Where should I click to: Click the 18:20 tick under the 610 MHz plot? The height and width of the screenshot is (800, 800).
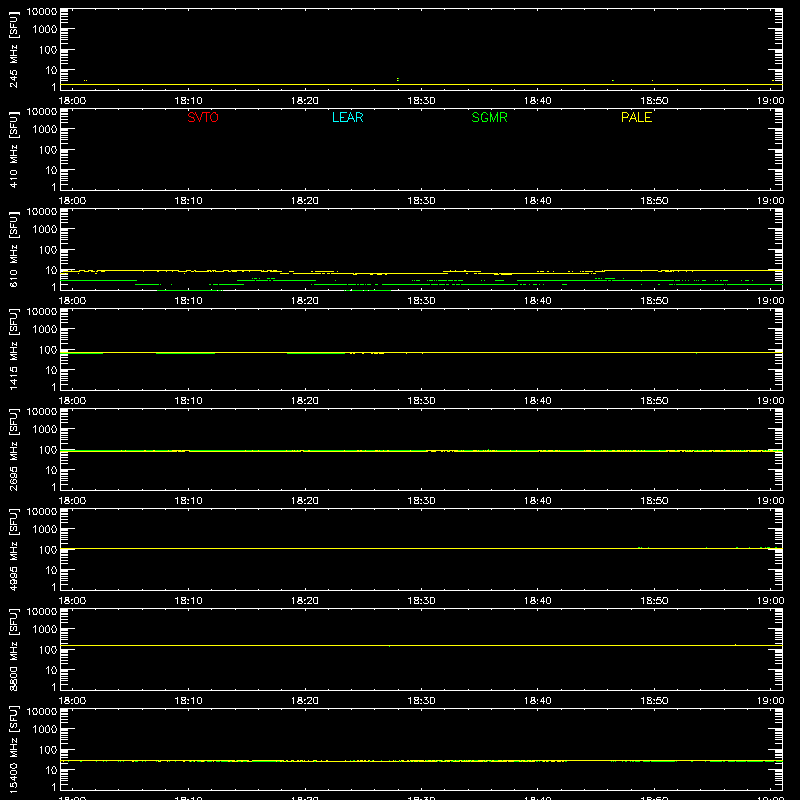point(305,301)
